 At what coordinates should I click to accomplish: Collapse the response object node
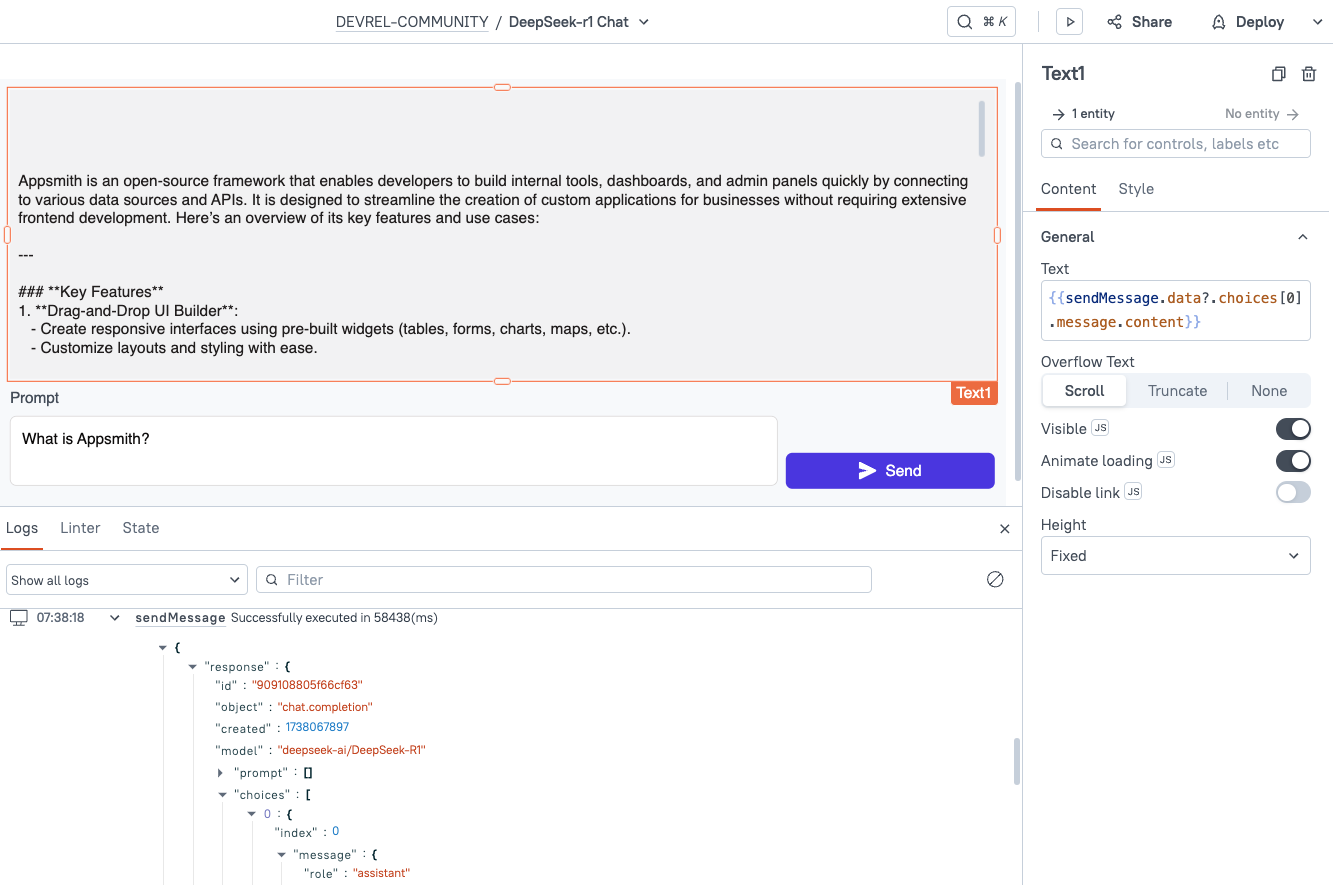click(x=193, y=666)
